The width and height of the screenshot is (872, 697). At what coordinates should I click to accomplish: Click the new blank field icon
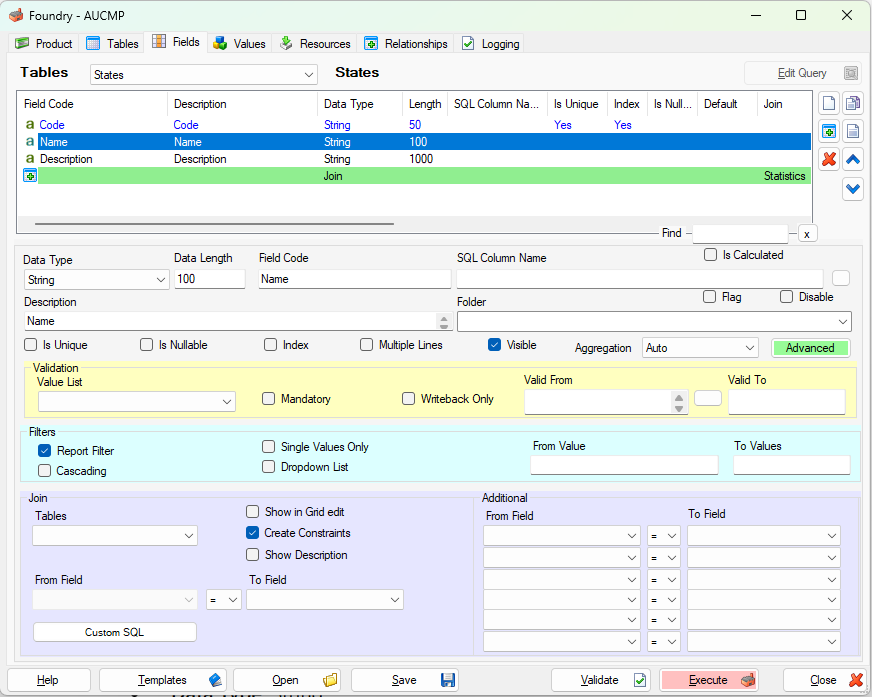pyautogui.click(x=829, y=103)
